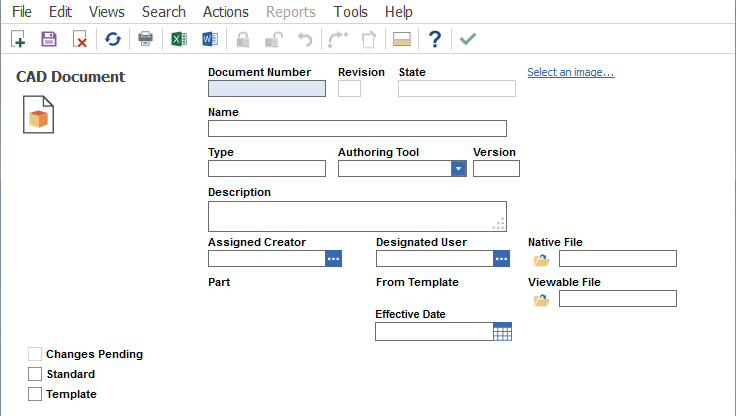Open the Actions menu
736x416 pixels.
pos(226,12)
